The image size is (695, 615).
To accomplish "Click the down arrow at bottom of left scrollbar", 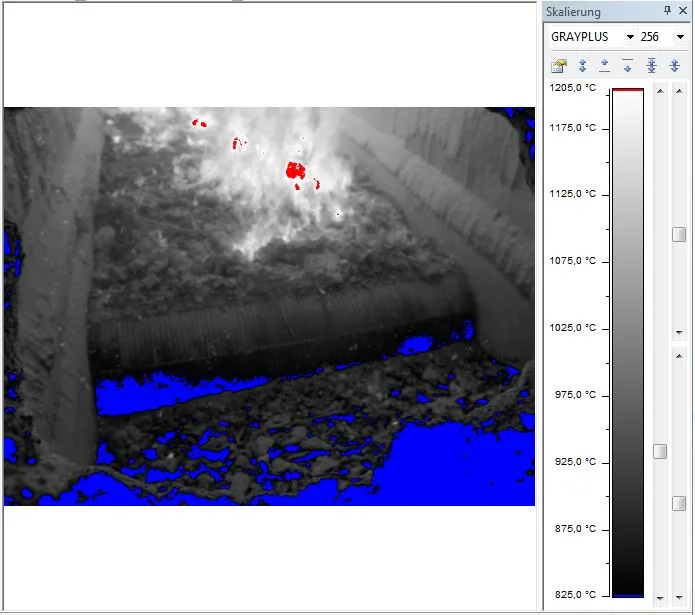I will coord(660,598).
